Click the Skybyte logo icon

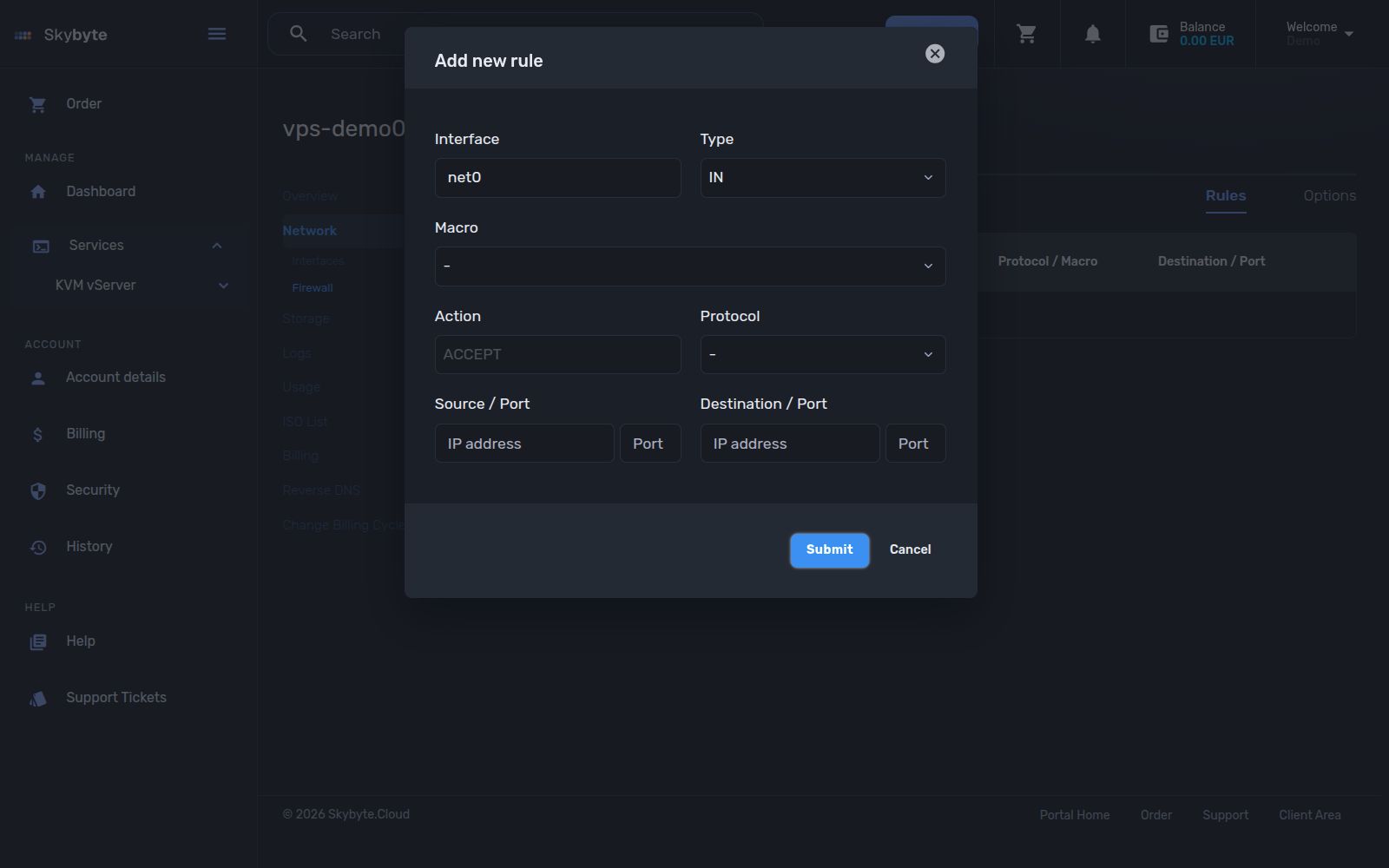click(23, 36)
